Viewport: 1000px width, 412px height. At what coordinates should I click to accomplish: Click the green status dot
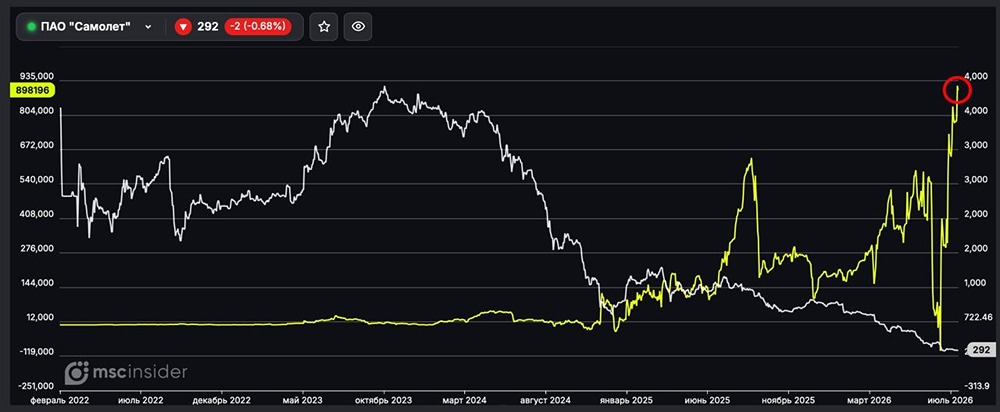click(31, 27)
